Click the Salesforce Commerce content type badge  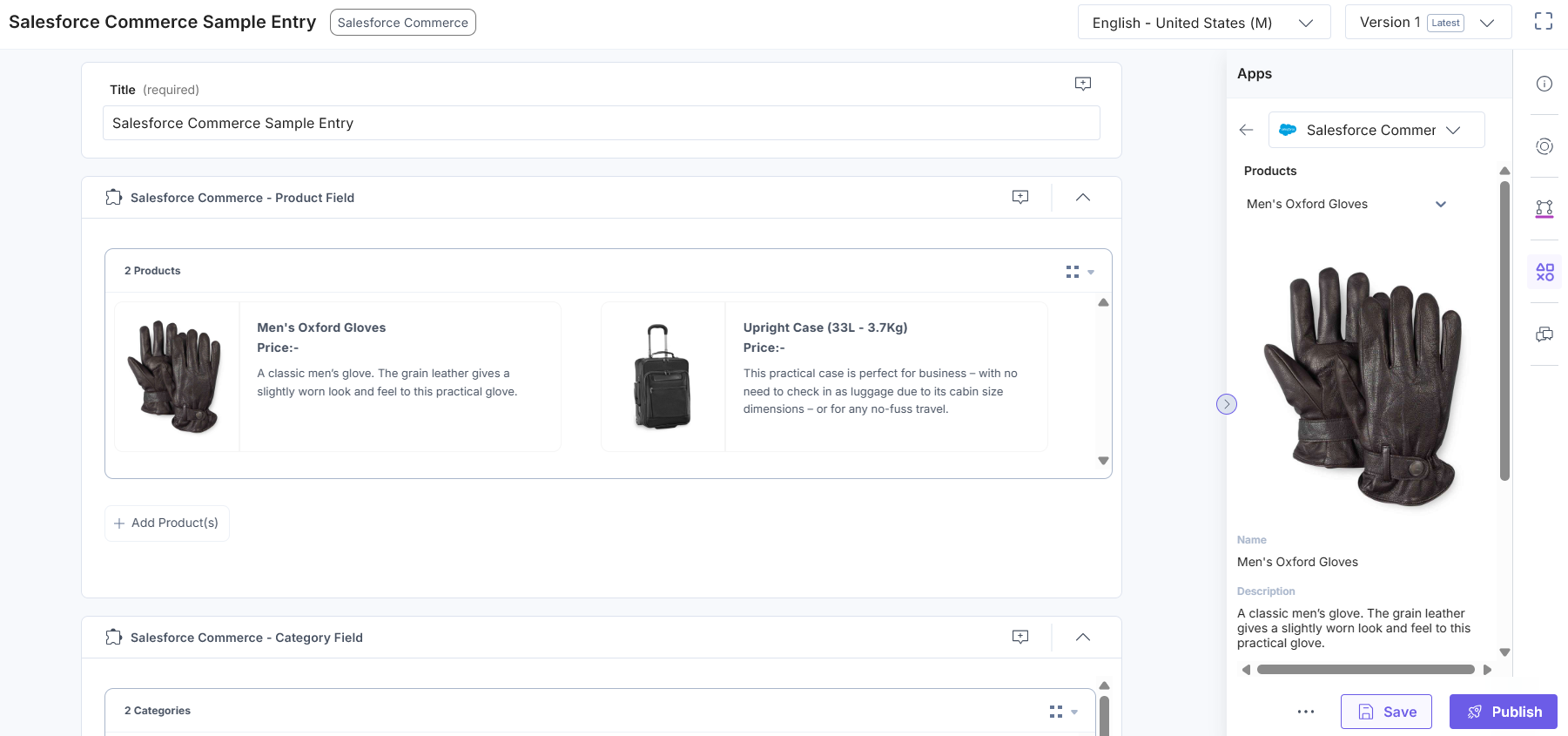(402, 23)
